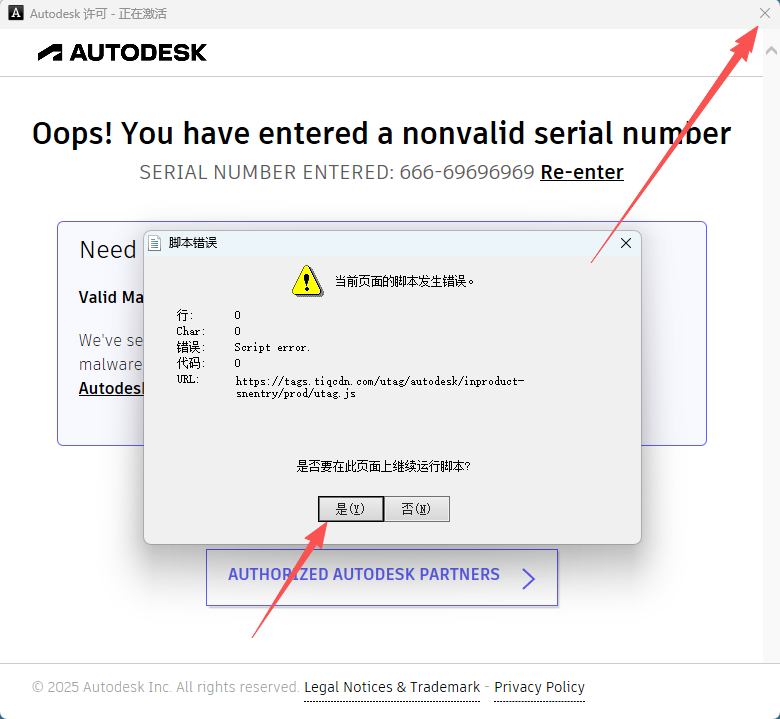Choose 否(N) to stop running scripts
The image size is (780, 719).
[x=417, y=509]
